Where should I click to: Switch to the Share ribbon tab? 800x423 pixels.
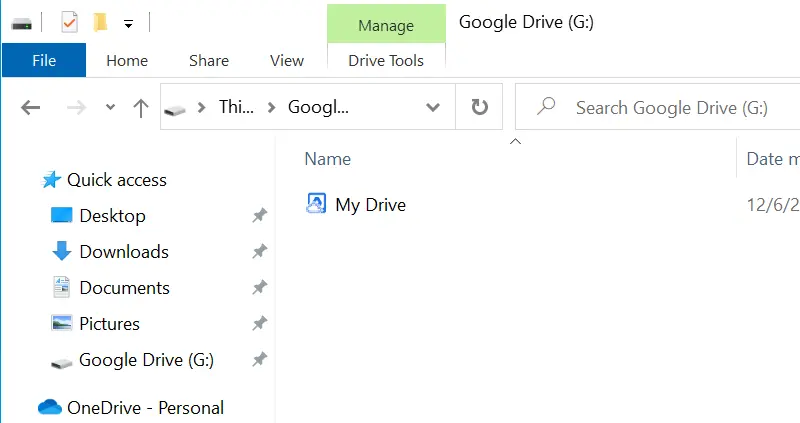tap(209, 60)
